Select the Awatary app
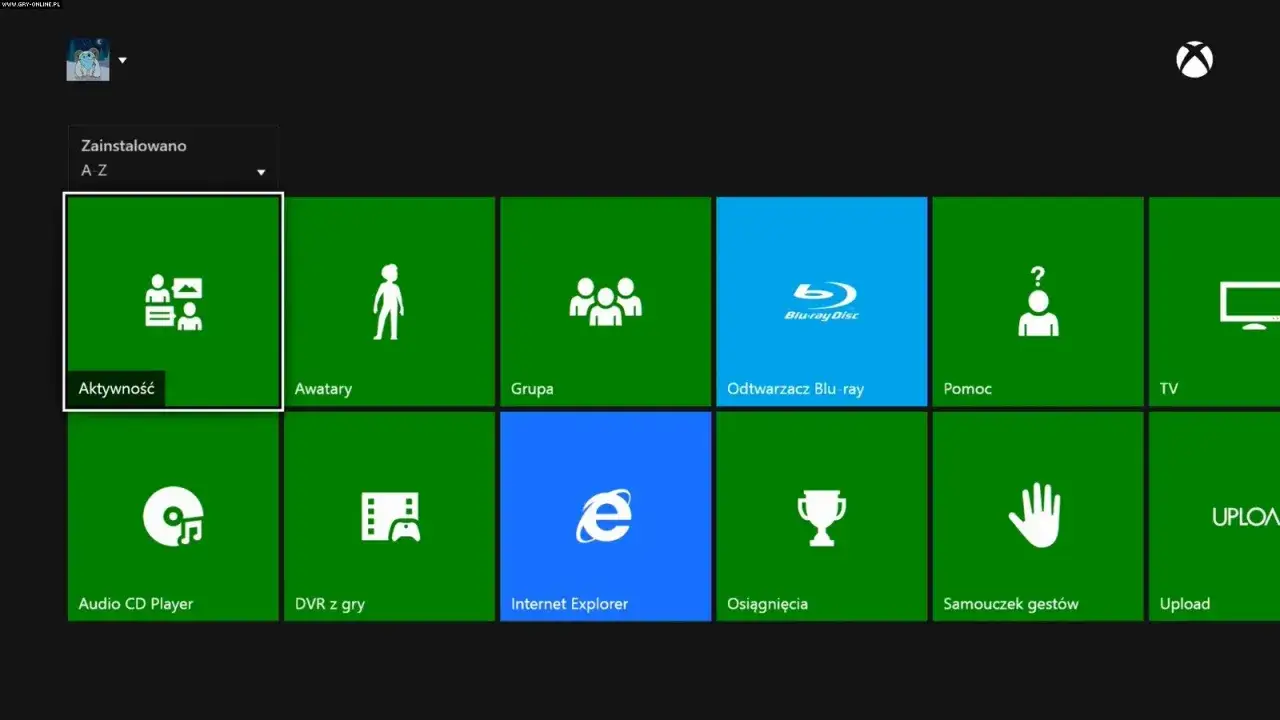Image resolution: width=1280 pixels, height=720 pixels. (x=389, y=300)
